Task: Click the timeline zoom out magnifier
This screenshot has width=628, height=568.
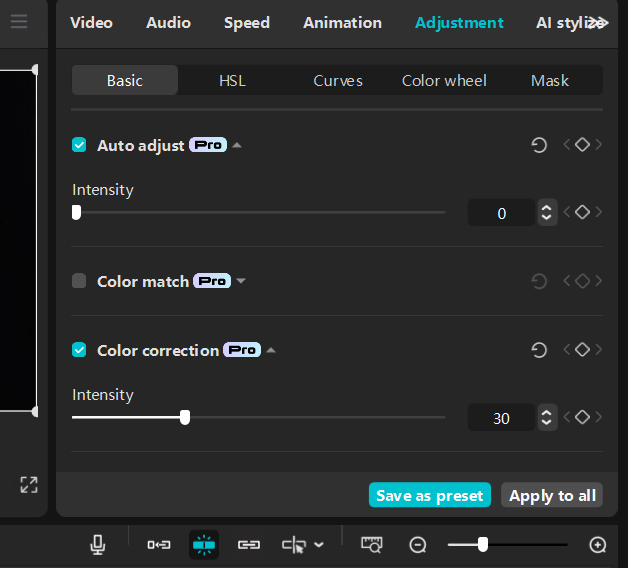Action: (418, 544)
